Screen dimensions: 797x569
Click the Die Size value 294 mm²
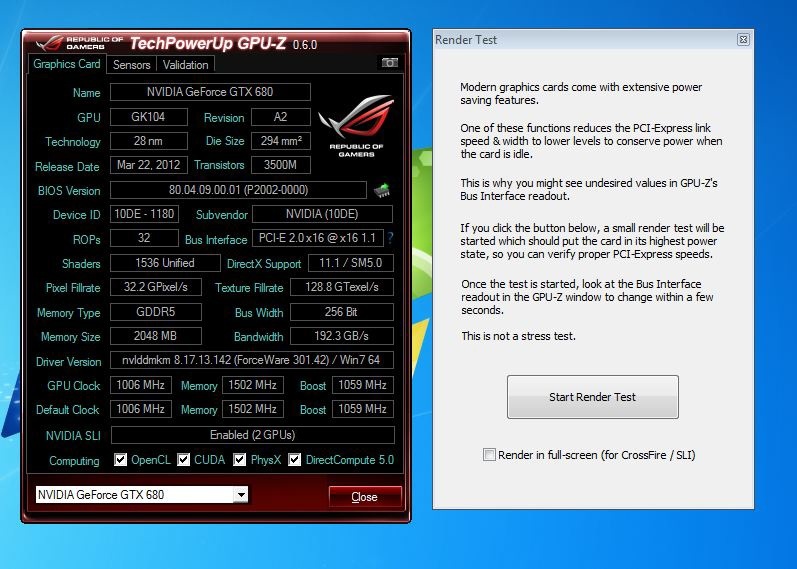click(281, 141)
